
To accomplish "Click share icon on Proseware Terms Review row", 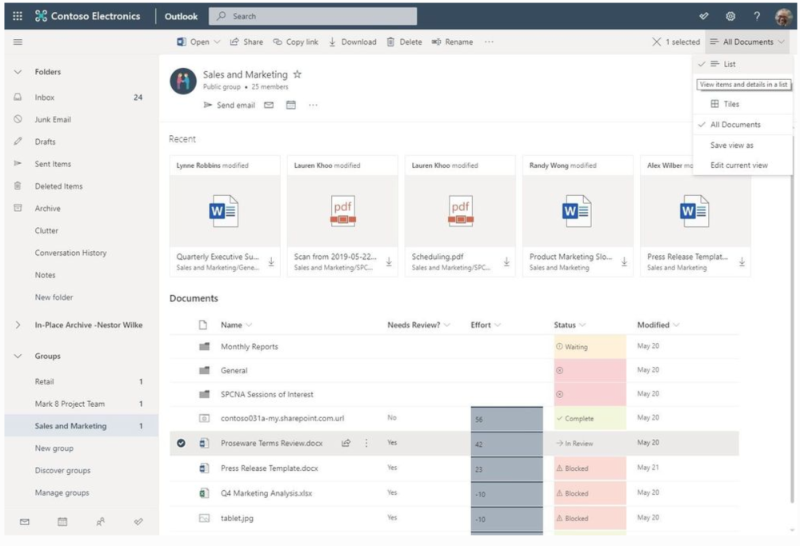I will tap(346, 443).
